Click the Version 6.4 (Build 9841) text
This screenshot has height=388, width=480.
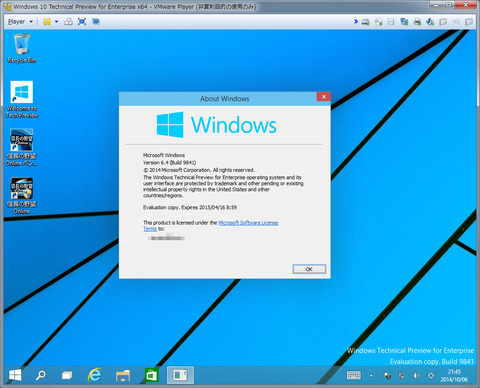(x=169, y=163)
